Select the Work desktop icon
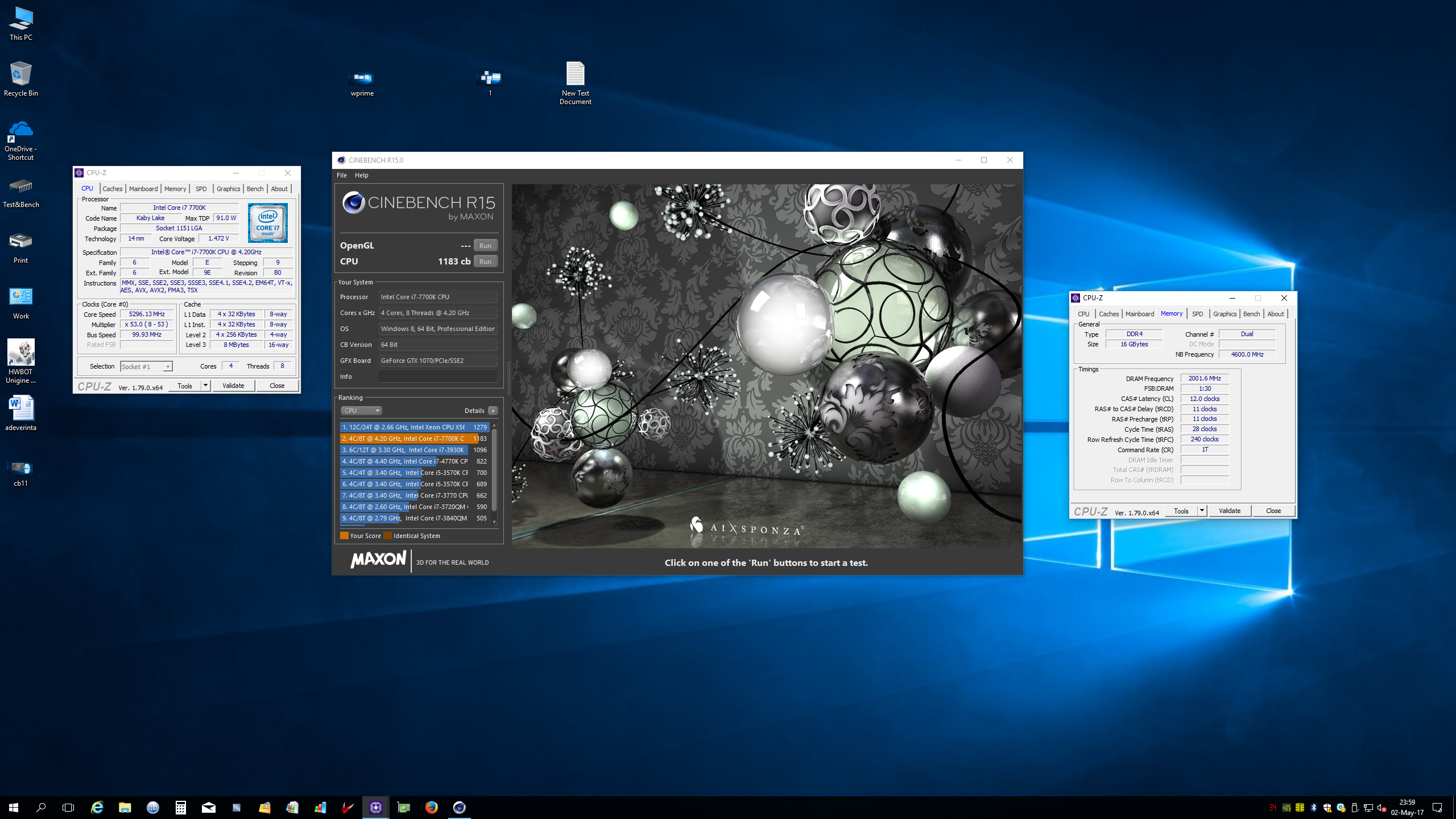 (x=21, y=303)
